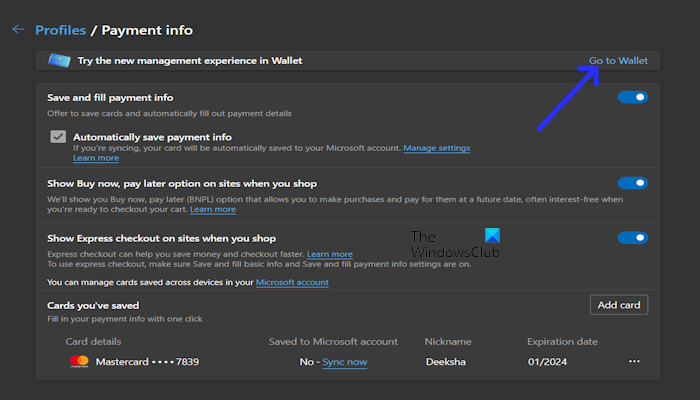Screen dimensions: 700x400
Task: Click the 01/2024 expiration date
Action: (547, 362)
